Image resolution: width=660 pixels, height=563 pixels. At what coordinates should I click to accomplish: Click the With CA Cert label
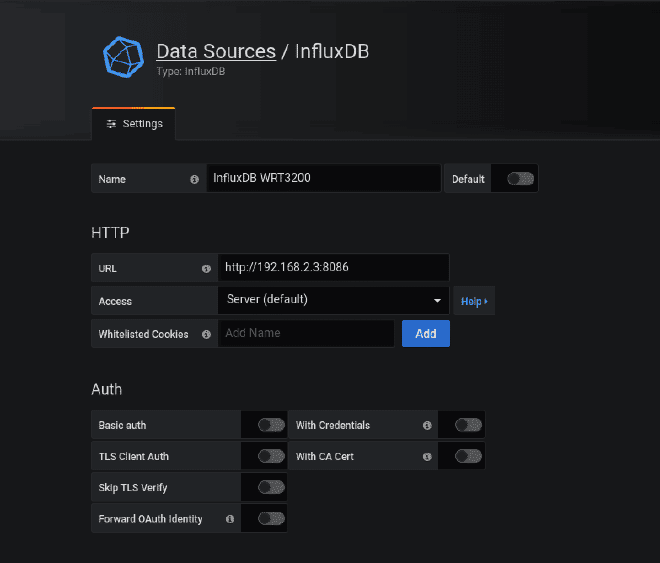pos(325,457)
